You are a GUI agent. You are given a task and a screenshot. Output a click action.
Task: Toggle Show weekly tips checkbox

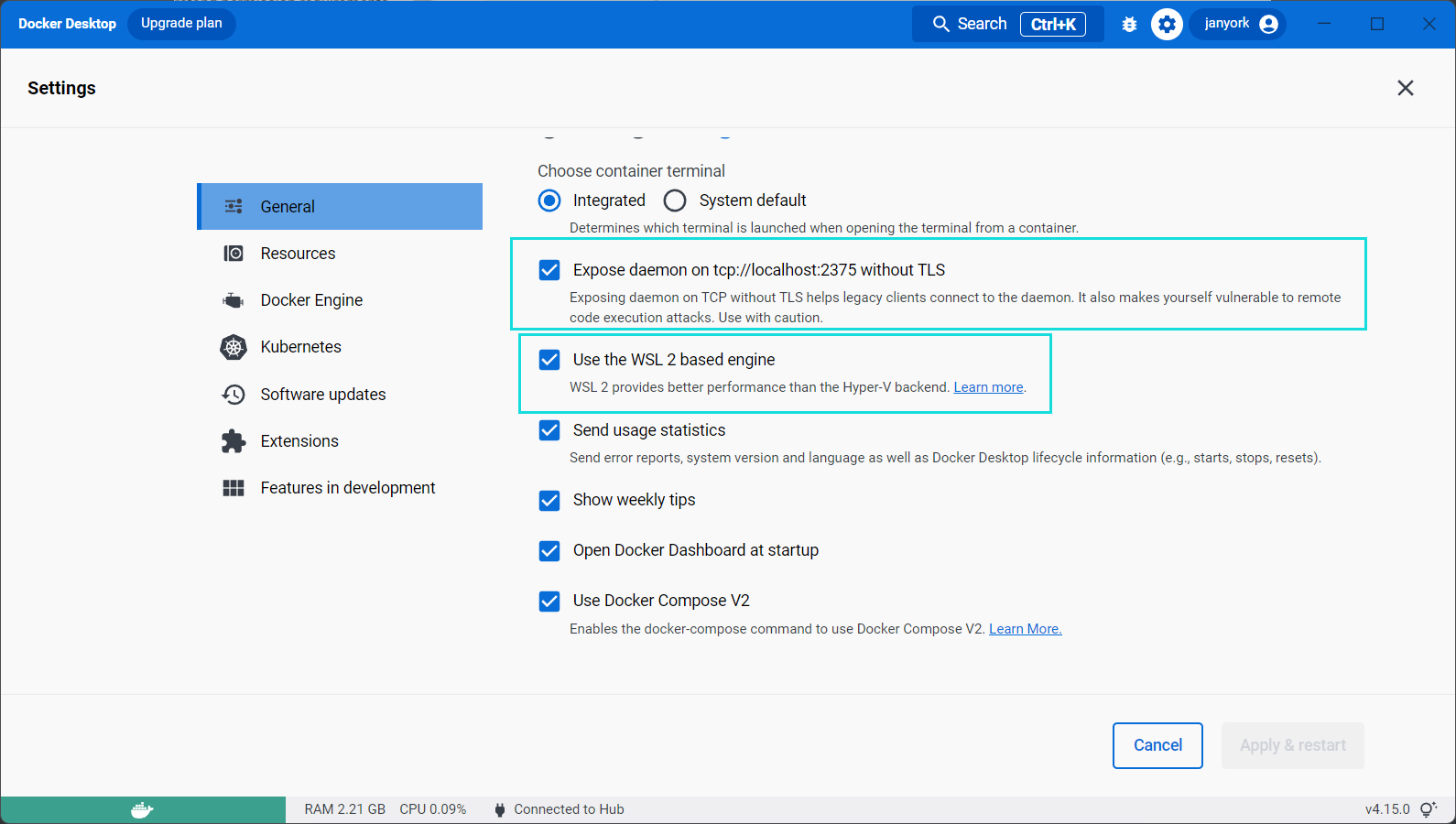click(549, 500)
